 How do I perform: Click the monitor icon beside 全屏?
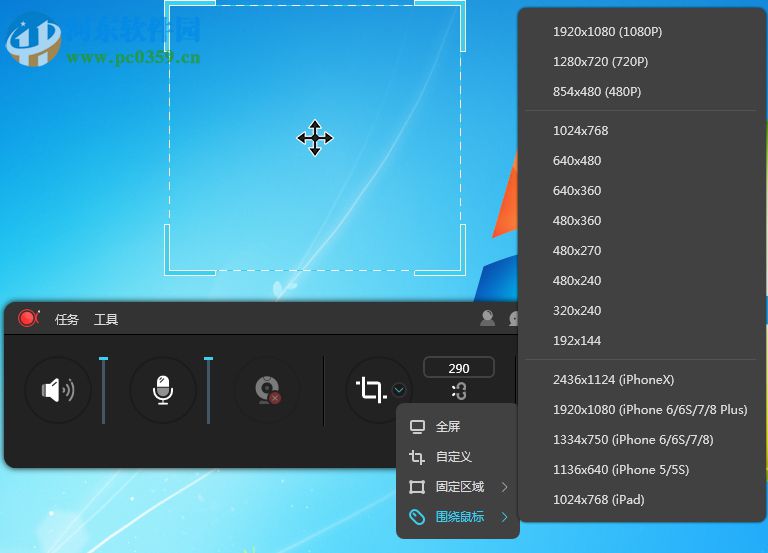(417, 427)
